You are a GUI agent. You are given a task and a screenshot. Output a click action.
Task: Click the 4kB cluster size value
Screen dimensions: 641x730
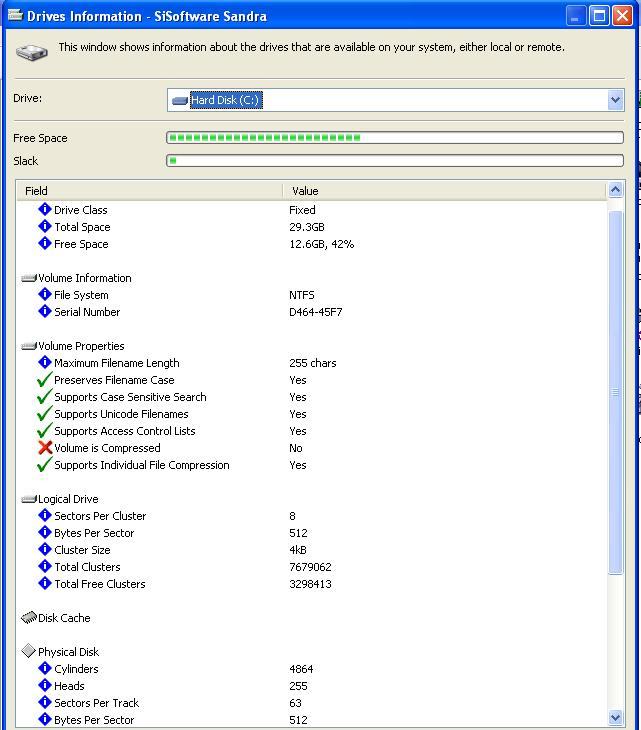(x=298, y=550)
